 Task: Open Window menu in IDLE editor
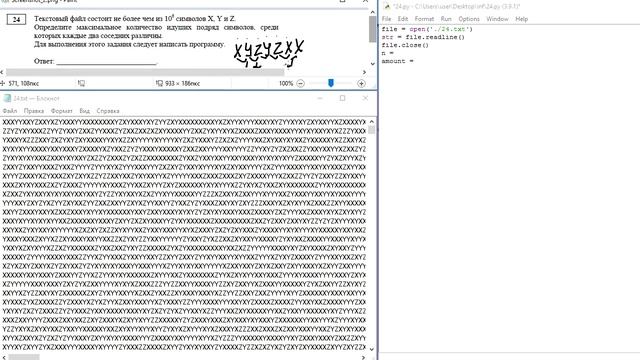497,19
